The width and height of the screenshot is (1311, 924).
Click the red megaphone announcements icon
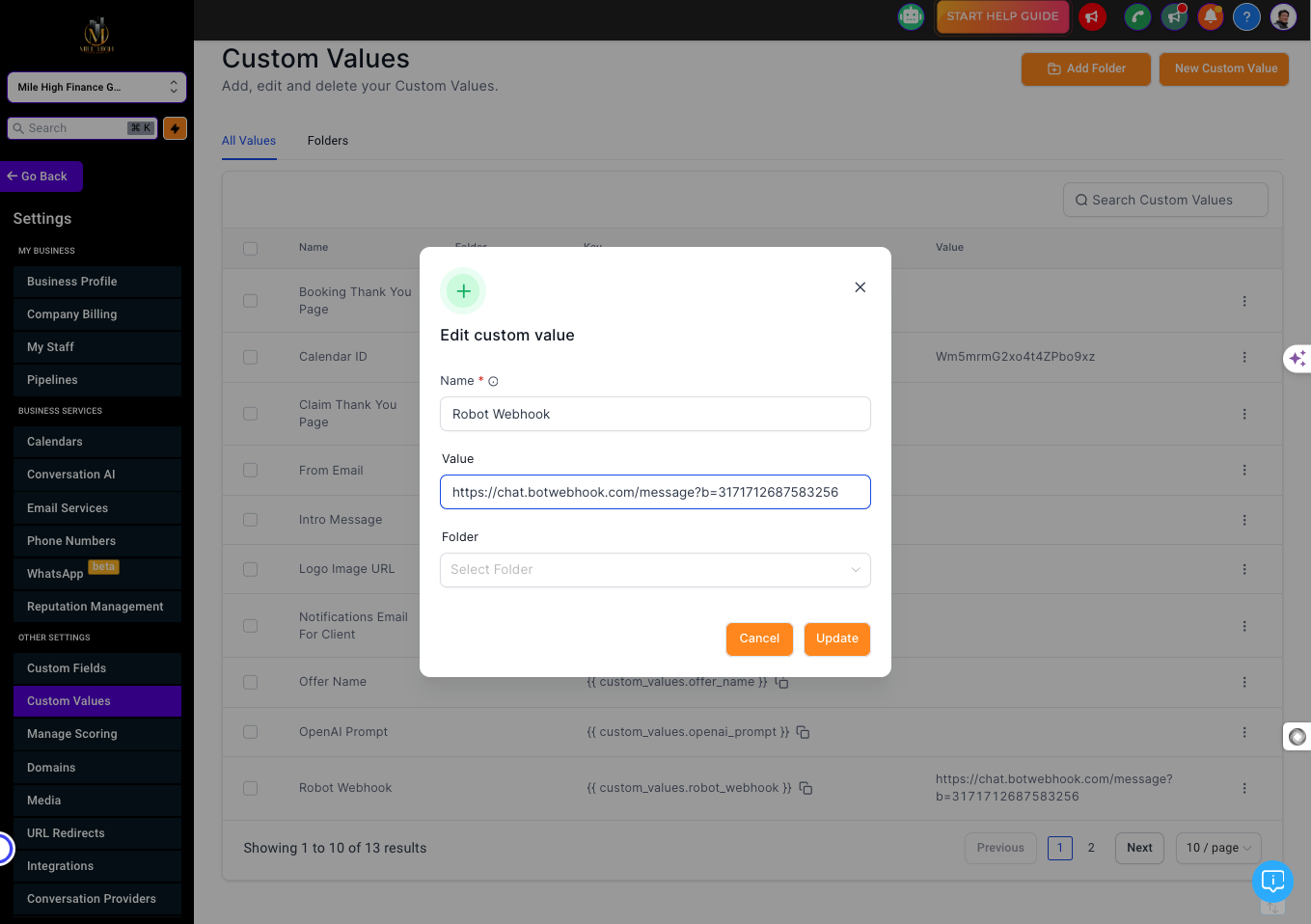1092,16
